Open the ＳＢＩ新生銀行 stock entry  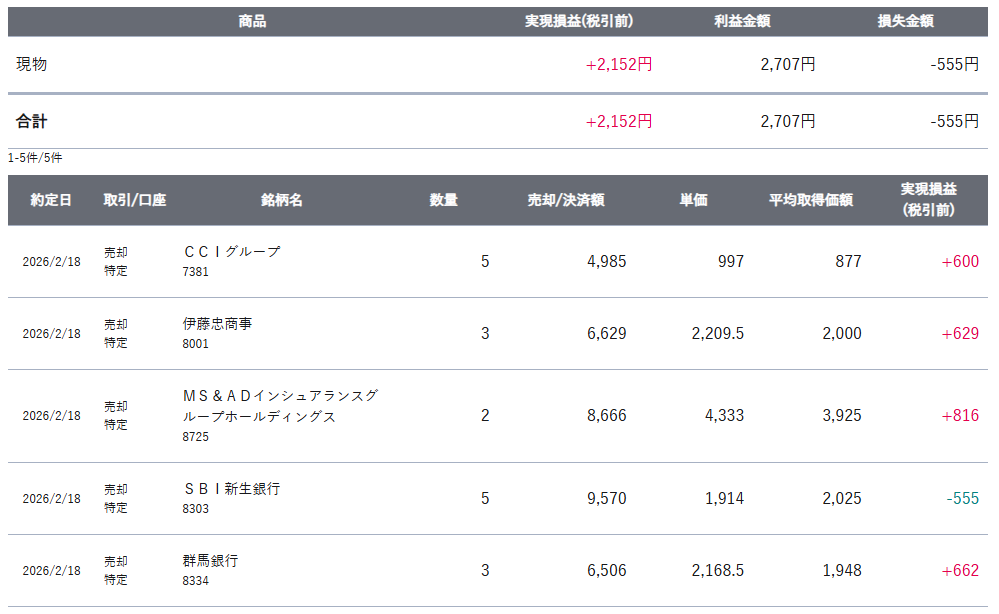pyautogui.click(x=232, y=489)
